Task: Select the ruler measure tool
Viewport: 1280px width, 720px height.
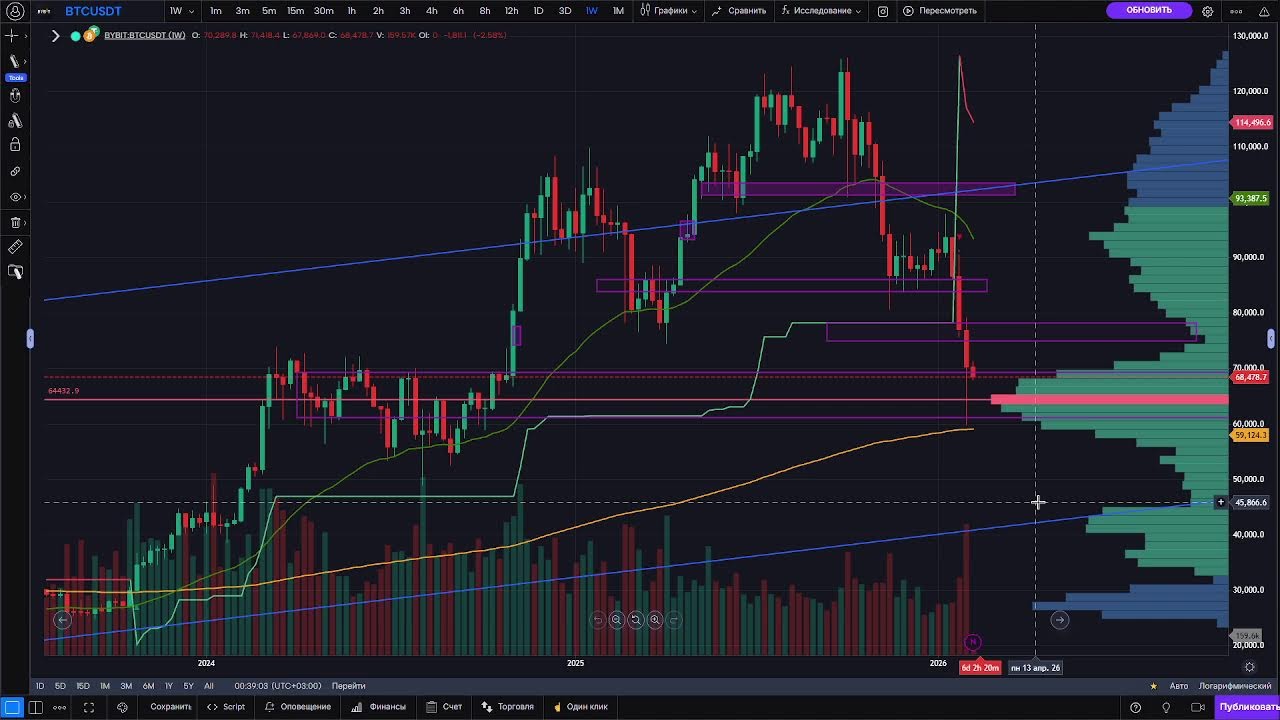Action: coord(15,247)
